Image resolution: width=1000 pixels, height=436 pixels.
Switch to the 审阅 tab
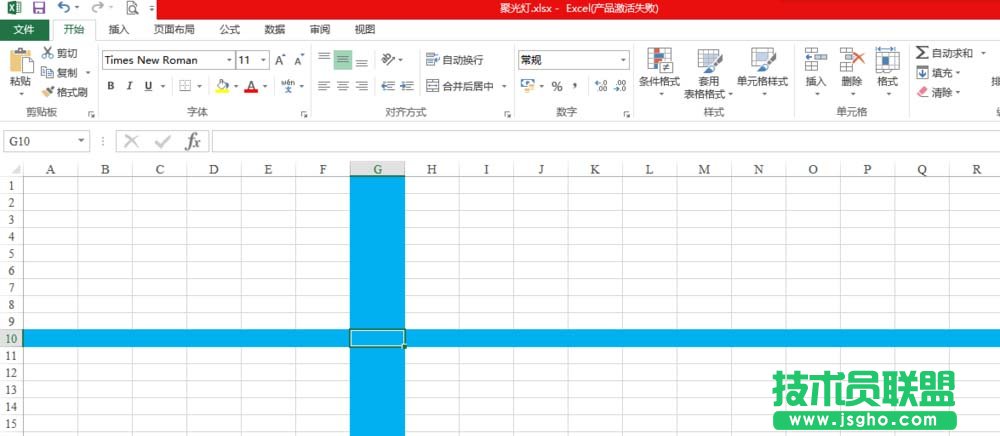click(320, 29)
